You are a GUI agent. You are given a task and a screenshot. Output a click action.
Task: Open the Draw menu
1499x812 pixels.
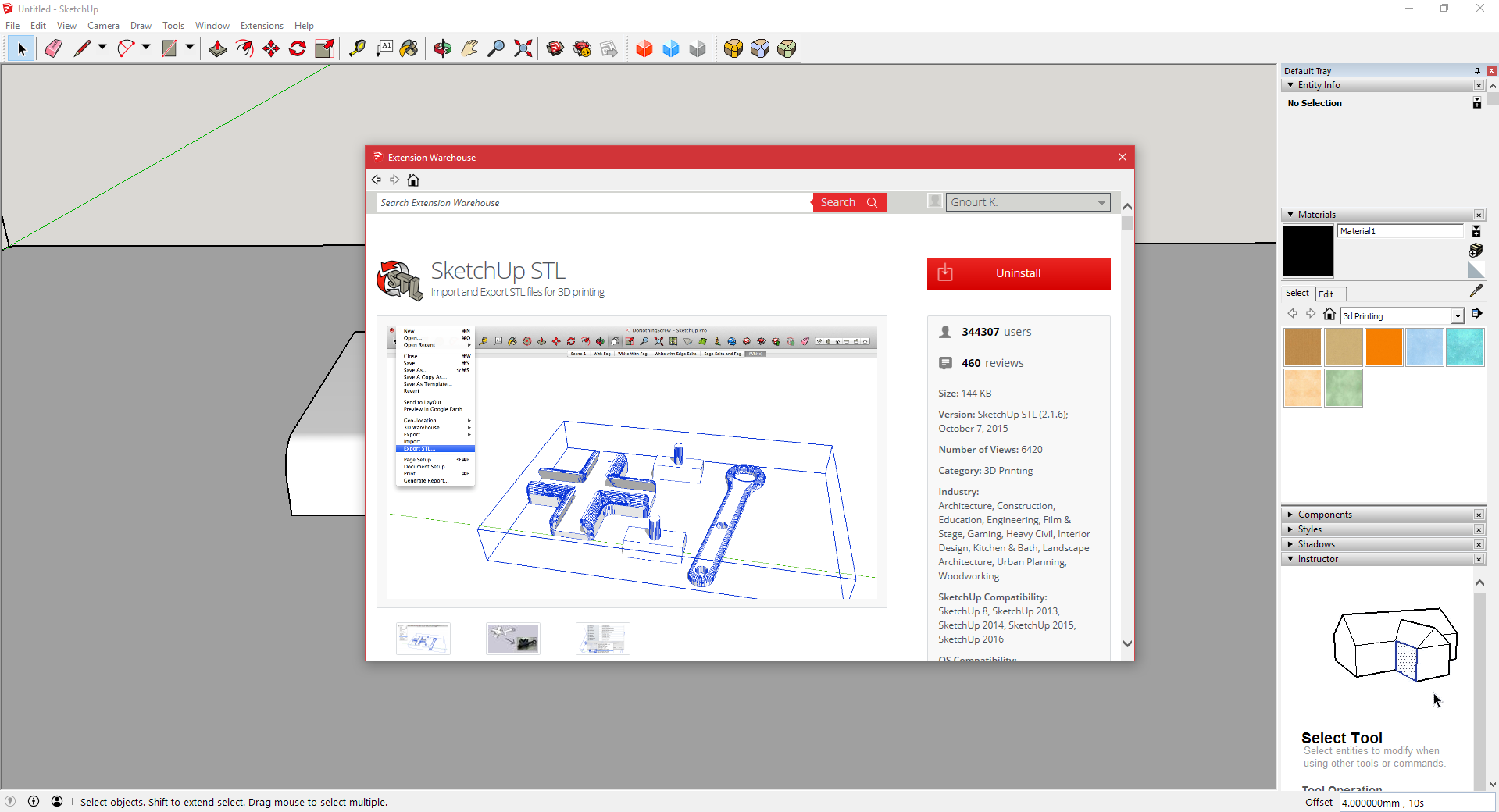141,26
